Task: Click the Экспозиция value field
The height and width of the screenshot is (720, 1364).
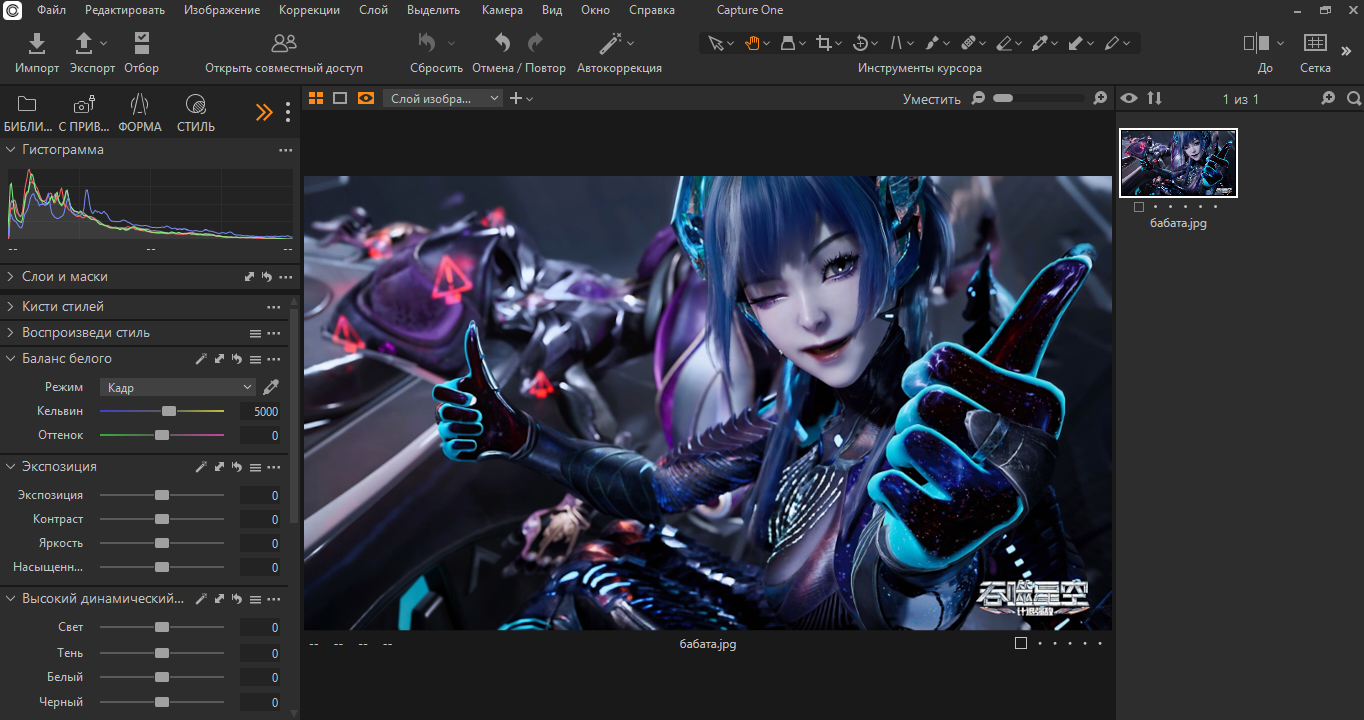Action: point(260,495)
